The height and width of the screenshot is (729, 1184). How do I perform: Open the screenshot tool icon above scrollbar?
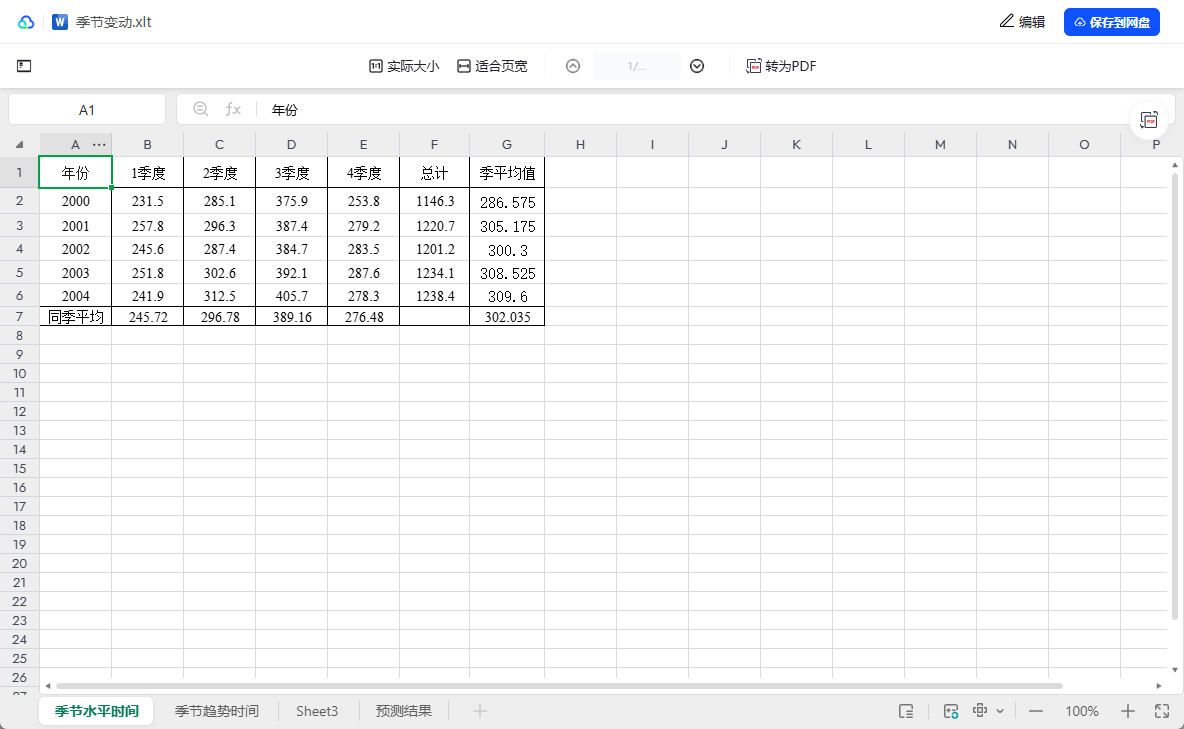(x=1149, y=118)
